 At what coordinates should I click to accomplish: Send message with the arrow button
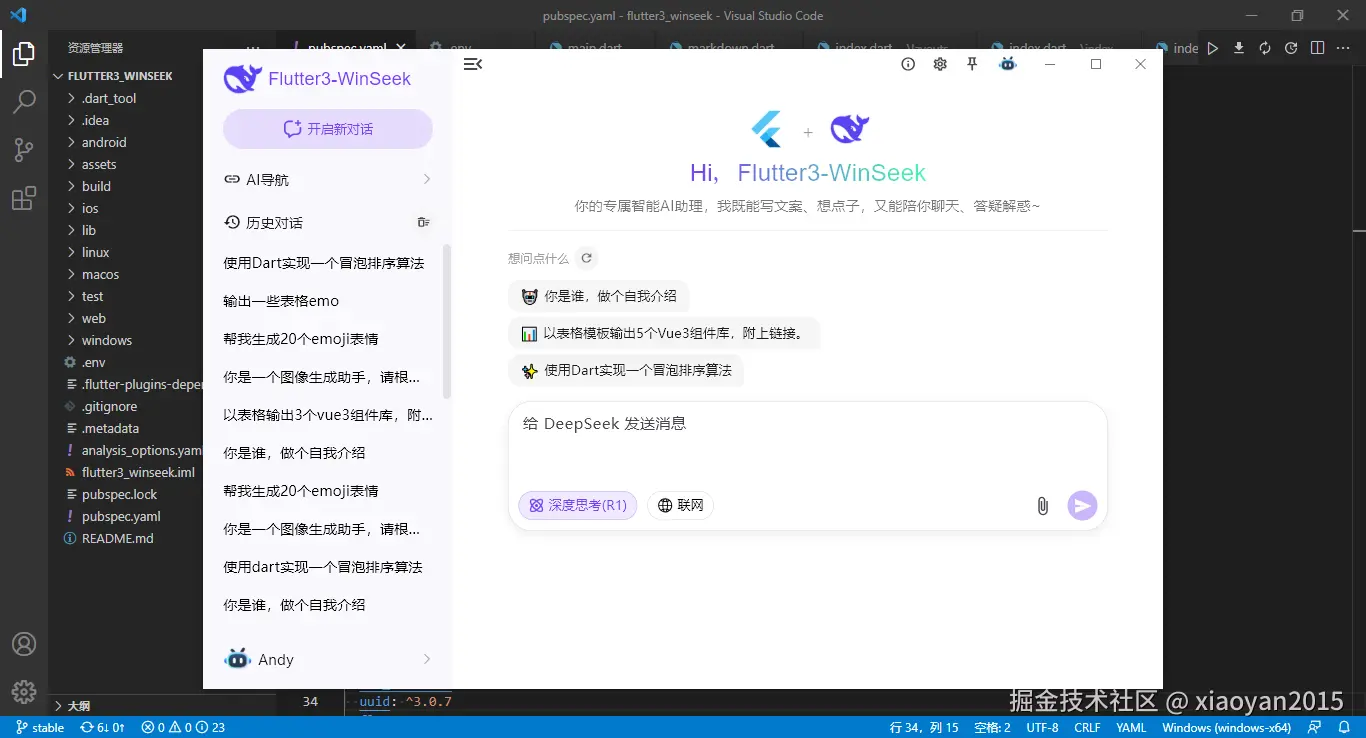pyautogui.click(x=1082, y=505)
